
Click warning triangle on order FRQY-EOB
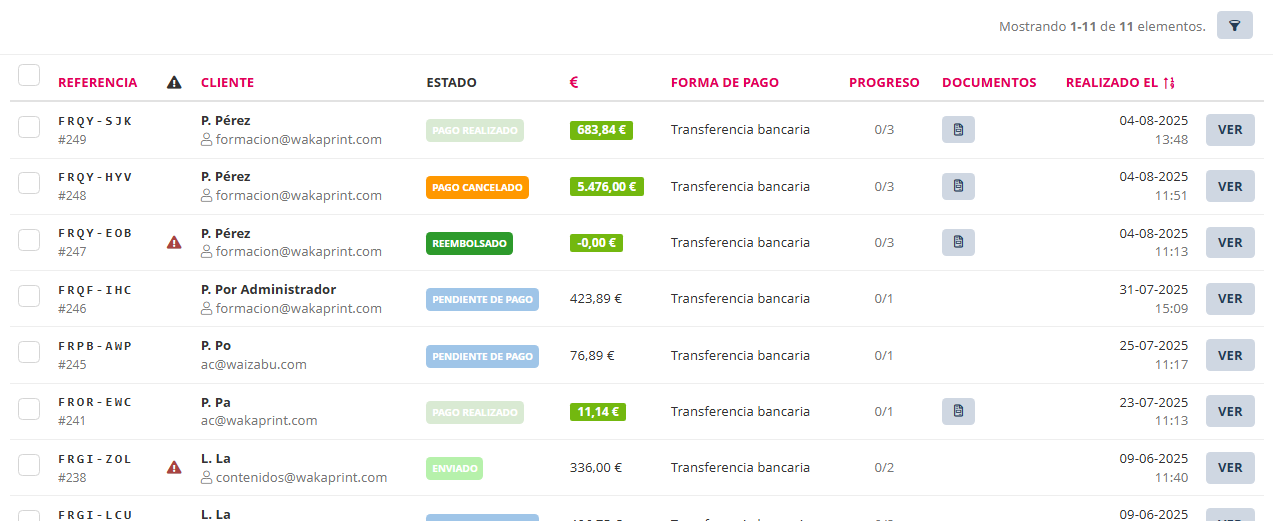pyautogui.click(x=174, y=242)
